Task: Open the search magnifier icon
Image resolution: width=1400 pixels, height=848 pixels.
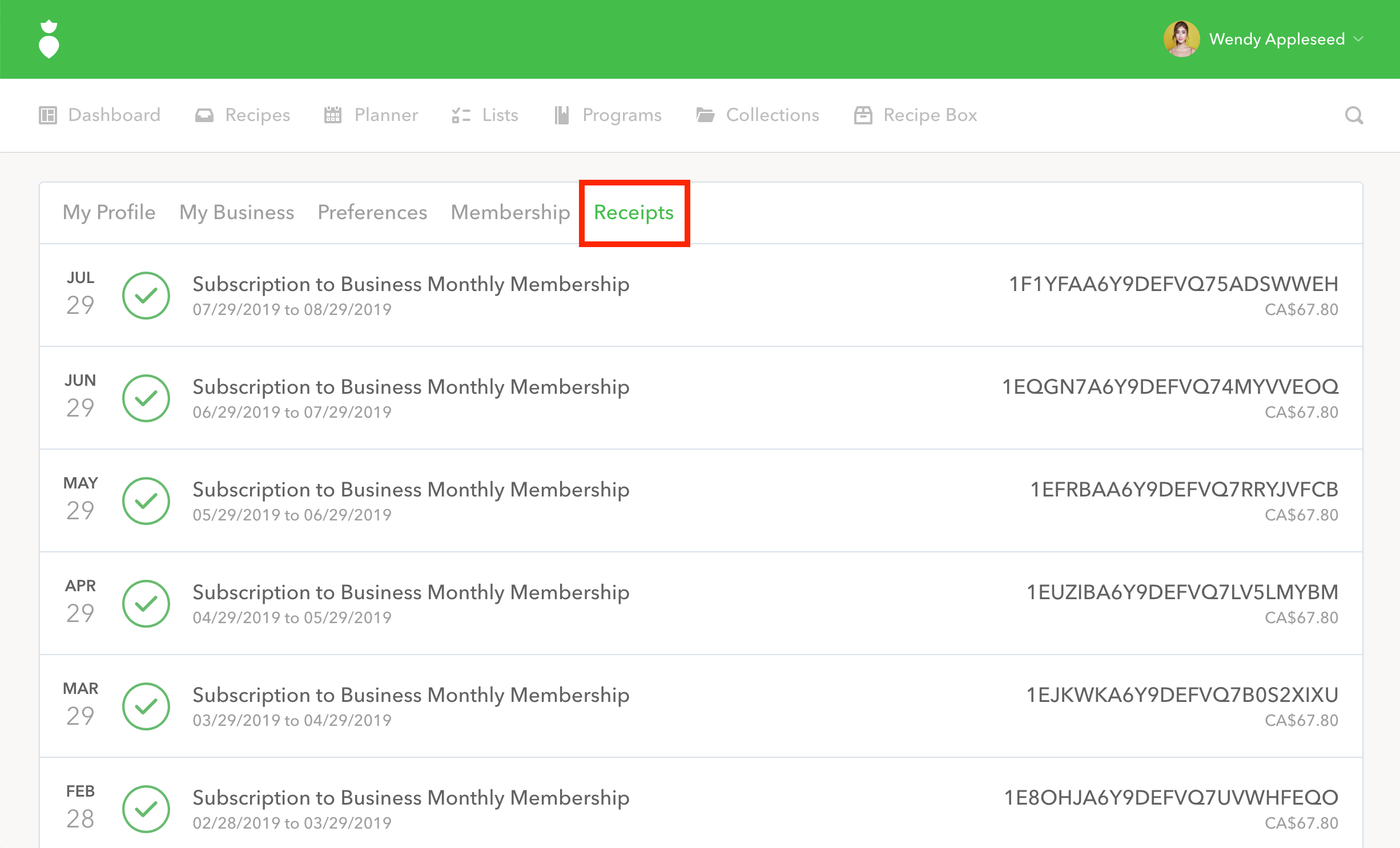Action: 1354,115
